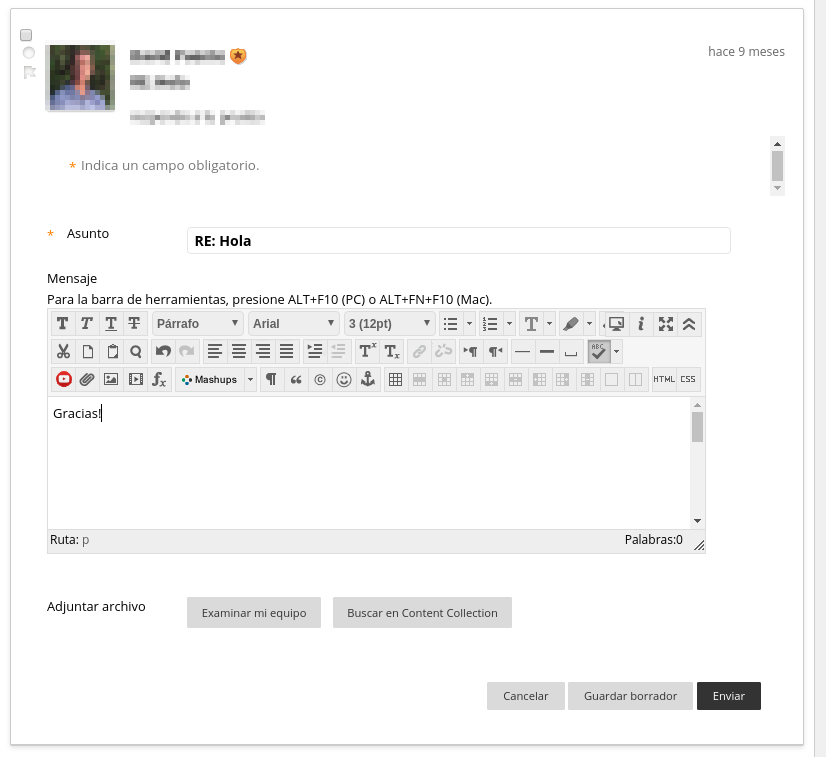826x757 pixels.
Task: Open HTML code view
Action: (663, 380)
